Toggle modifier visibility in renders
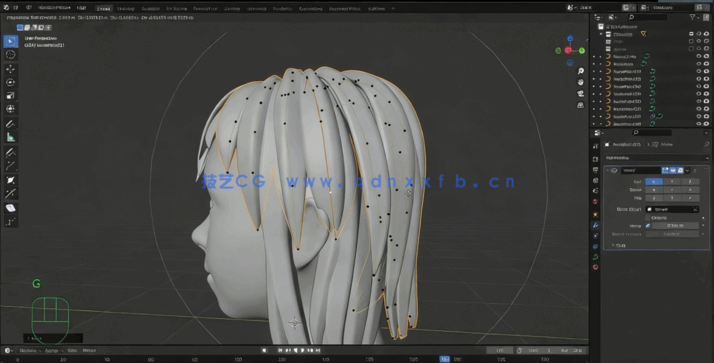Screen dimensions: 714x363 pyautogui.click(x=680, y=170)
